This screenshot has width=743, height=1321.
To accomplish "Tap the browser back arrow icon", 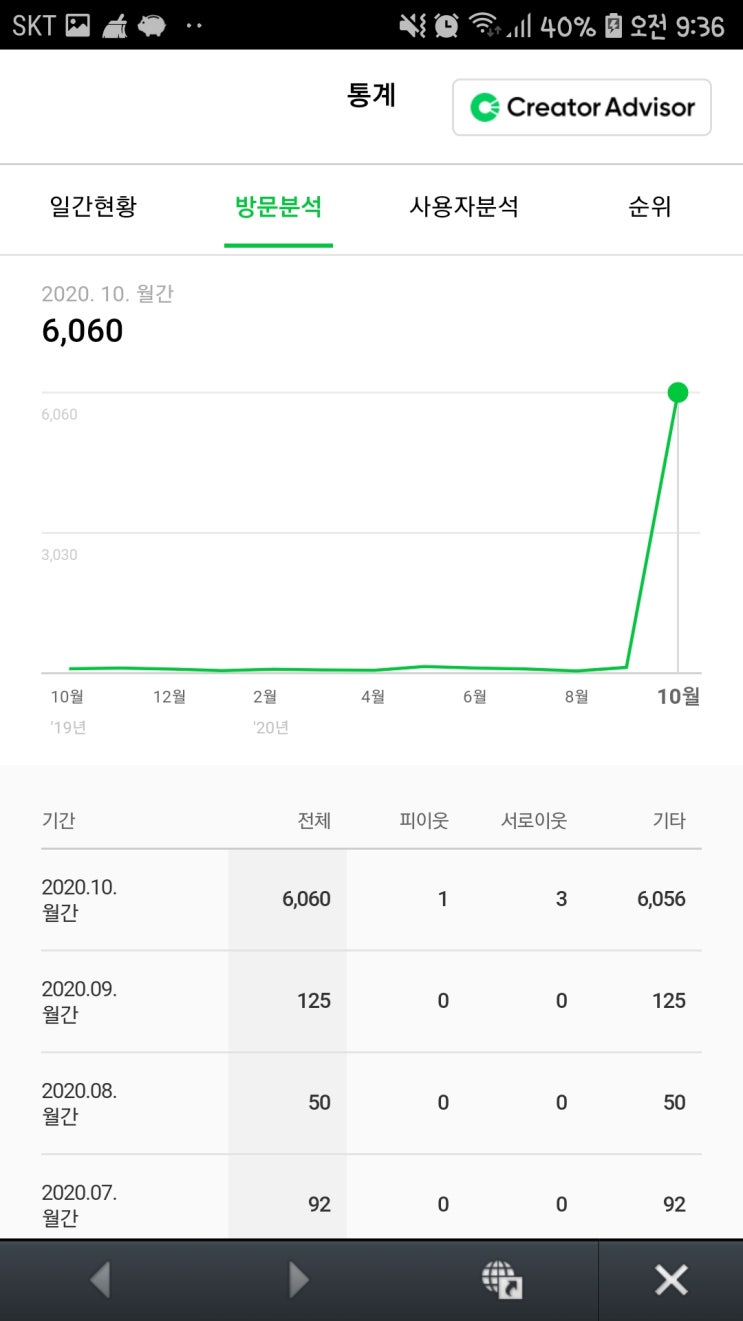I will point(100,1279).
